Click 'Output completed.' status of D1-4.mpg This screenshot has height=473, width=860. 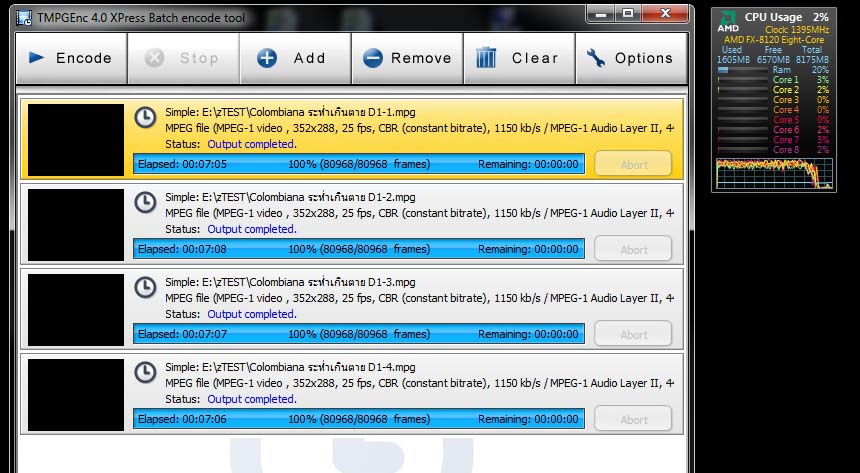tap(252, 399)
